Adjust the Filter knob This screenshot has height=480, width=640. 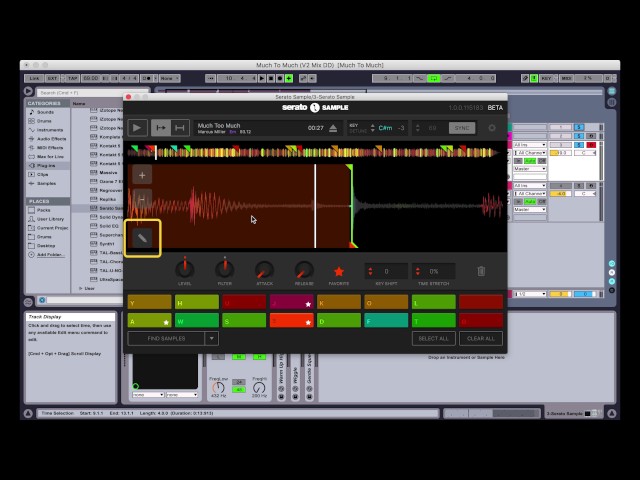(x=224, y=269)
